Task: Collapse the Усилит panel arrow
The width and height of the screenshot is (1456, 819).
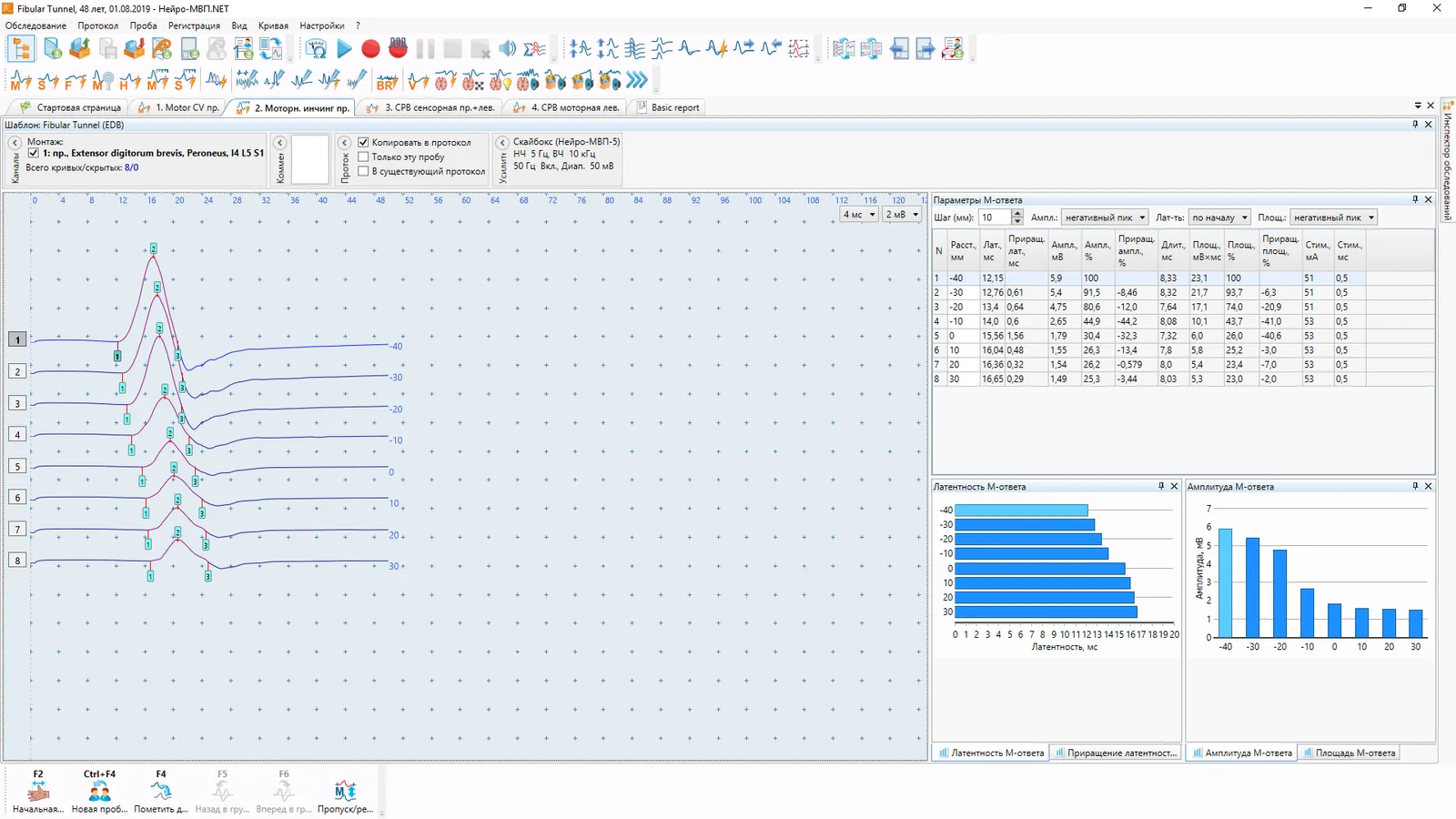Action: tap(502, 143)
